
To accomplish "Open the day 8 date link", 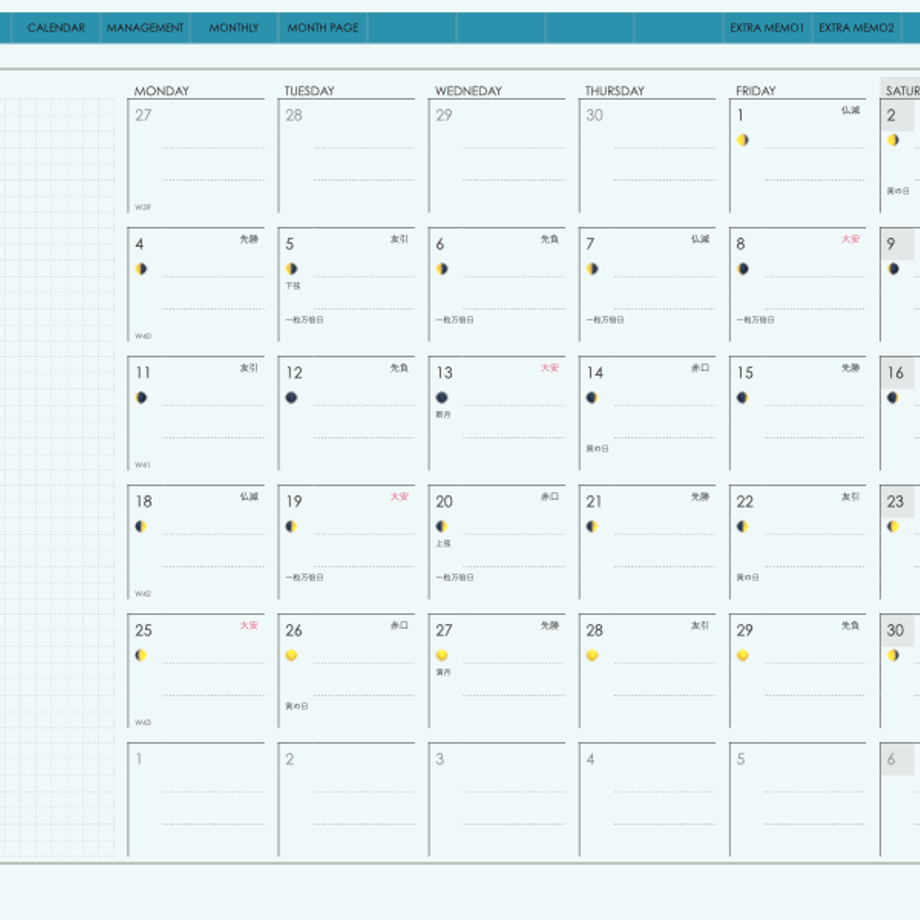I will [741, 243].
